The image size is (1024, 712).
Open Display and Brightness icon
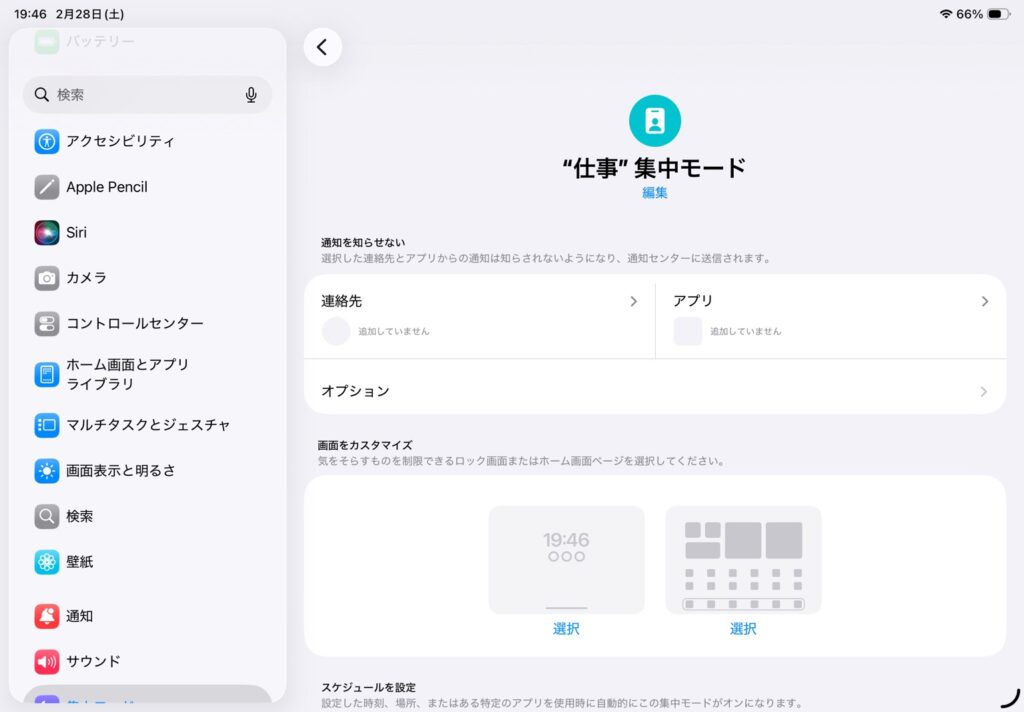pos(47,471)
